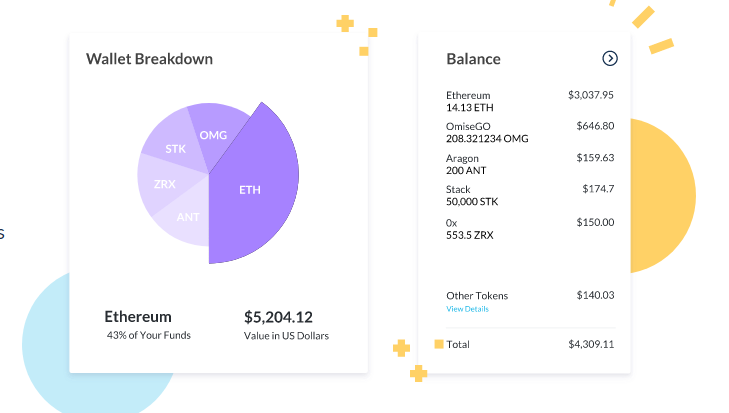Select the ETH slice of the pie chart
The image size is (729, 413).
pyautogui.click(x=251, y=188)
